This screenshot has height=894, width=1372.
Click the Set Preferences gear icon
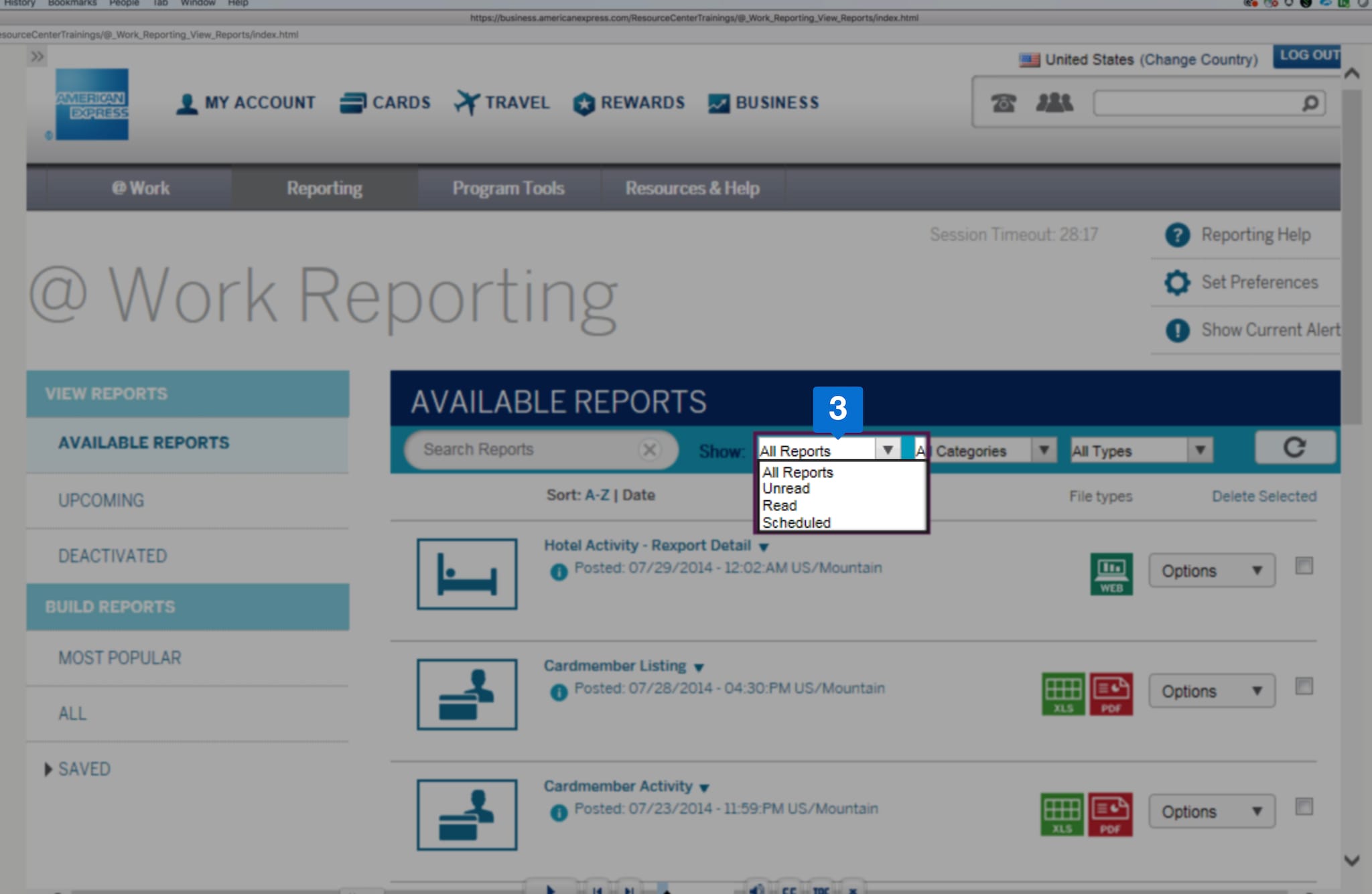(x=1177, y=283)
